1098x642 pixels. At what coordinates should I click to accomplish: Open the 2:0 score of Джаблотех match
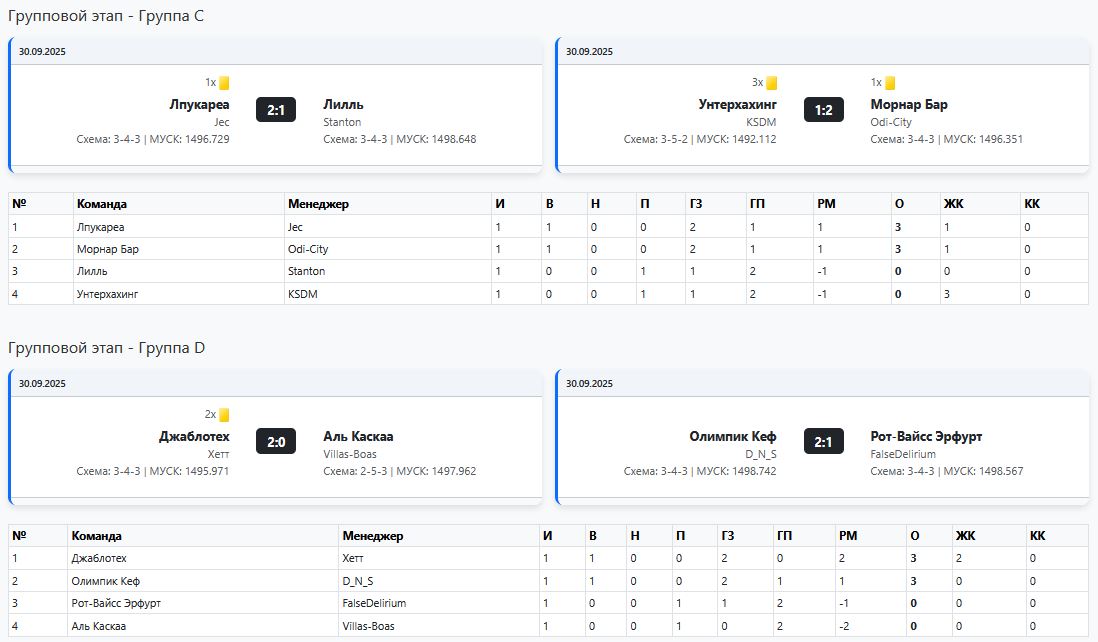point(276,441)
